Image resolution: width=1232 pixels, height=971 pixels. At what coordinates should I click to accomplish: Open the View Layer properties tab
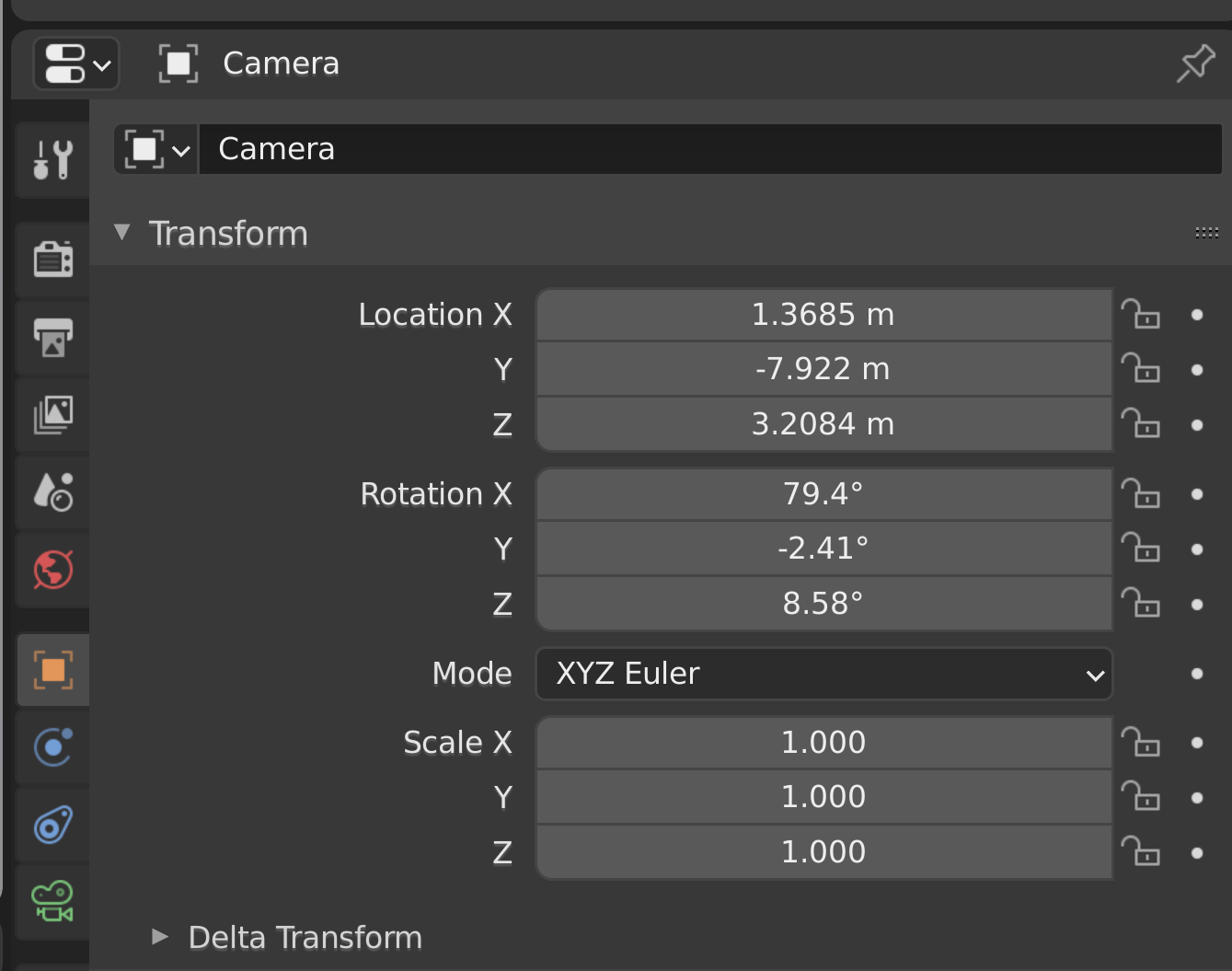[x=53, y=414]
